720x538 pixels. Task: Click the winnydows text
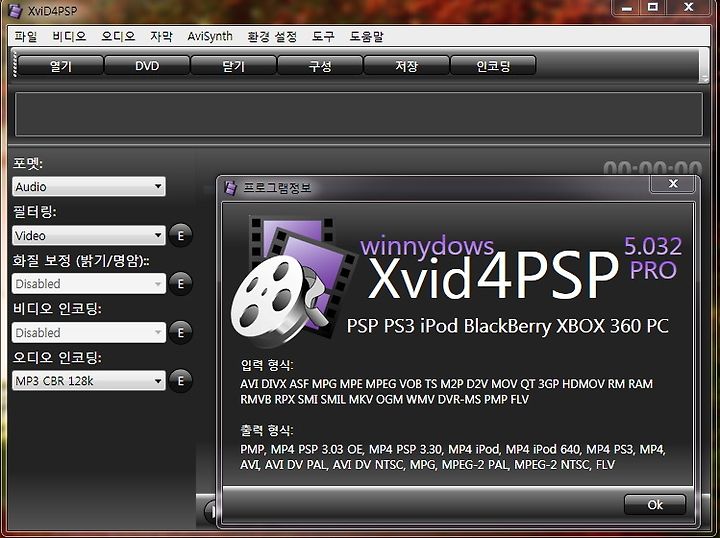click(x=427, y=247)
